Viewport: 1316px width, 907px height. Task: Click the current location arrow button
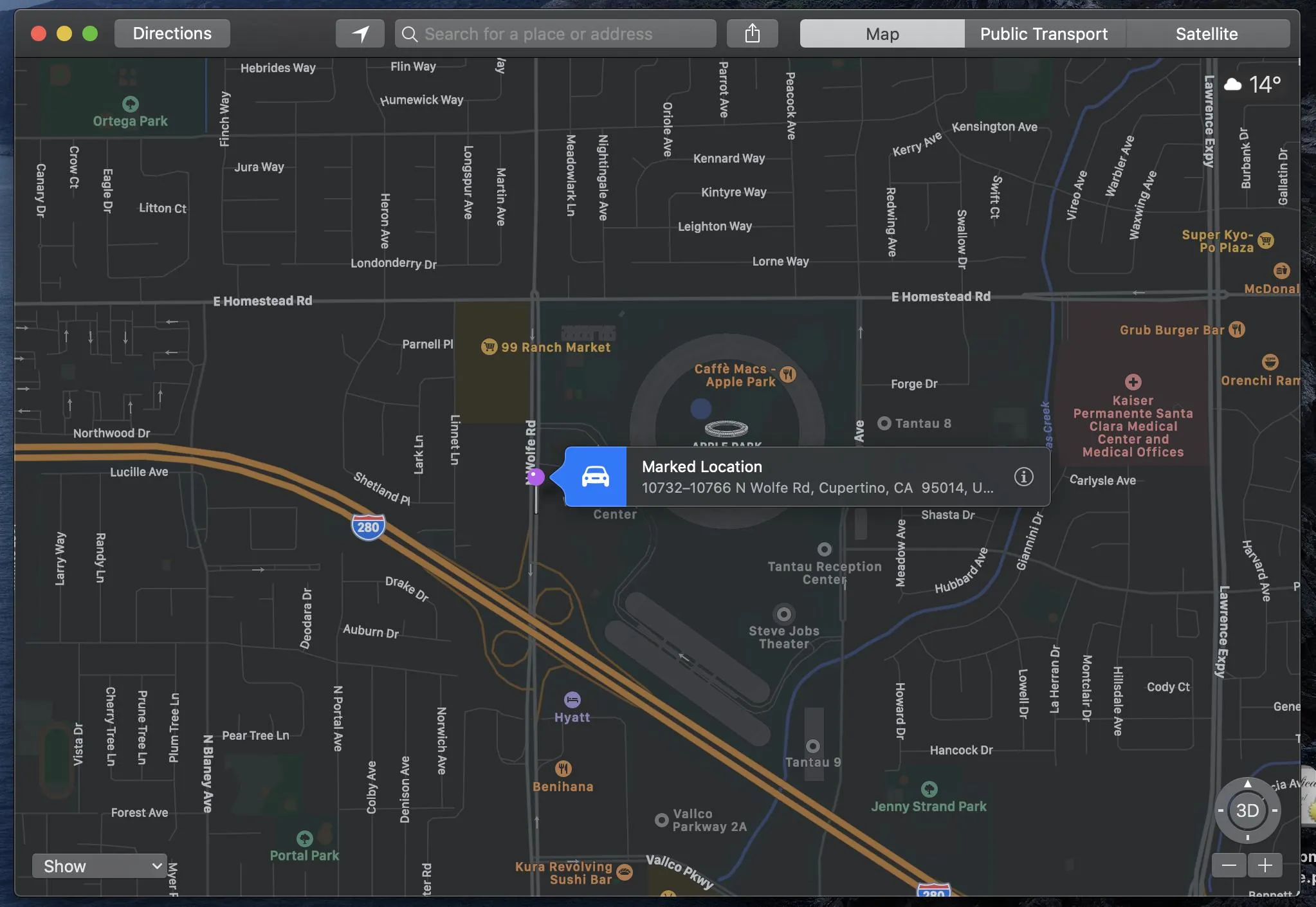tap(360, 33)
